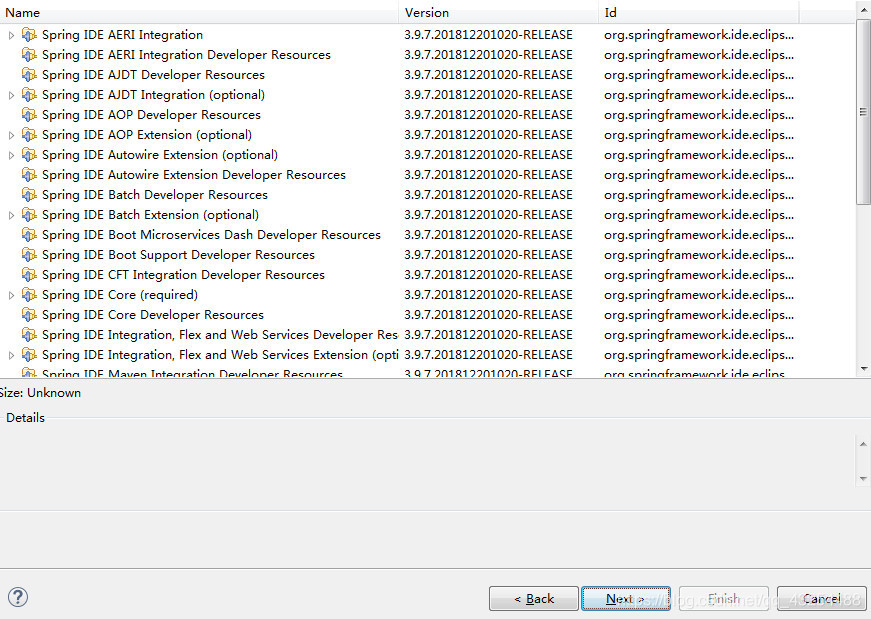
Task: Select Spring IDE AERI Integration Developer Resources text
Action: click(x=186, y=55)
